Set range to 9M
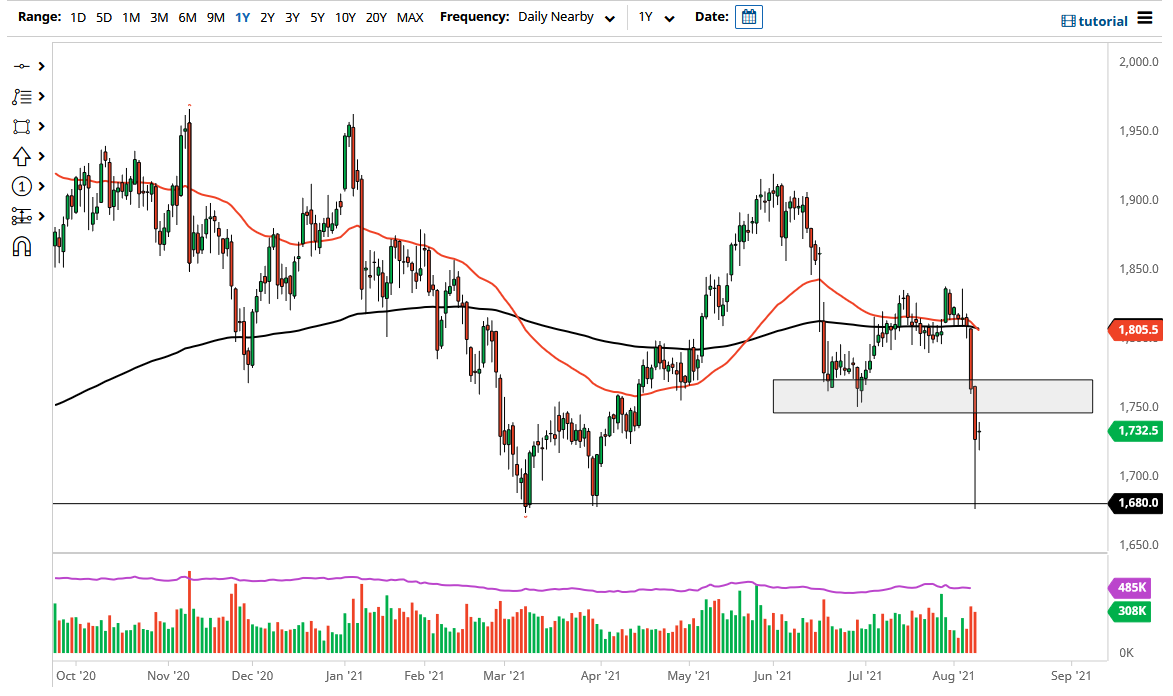The width and height of the screenshot is (1173, 696). [215, 17]
